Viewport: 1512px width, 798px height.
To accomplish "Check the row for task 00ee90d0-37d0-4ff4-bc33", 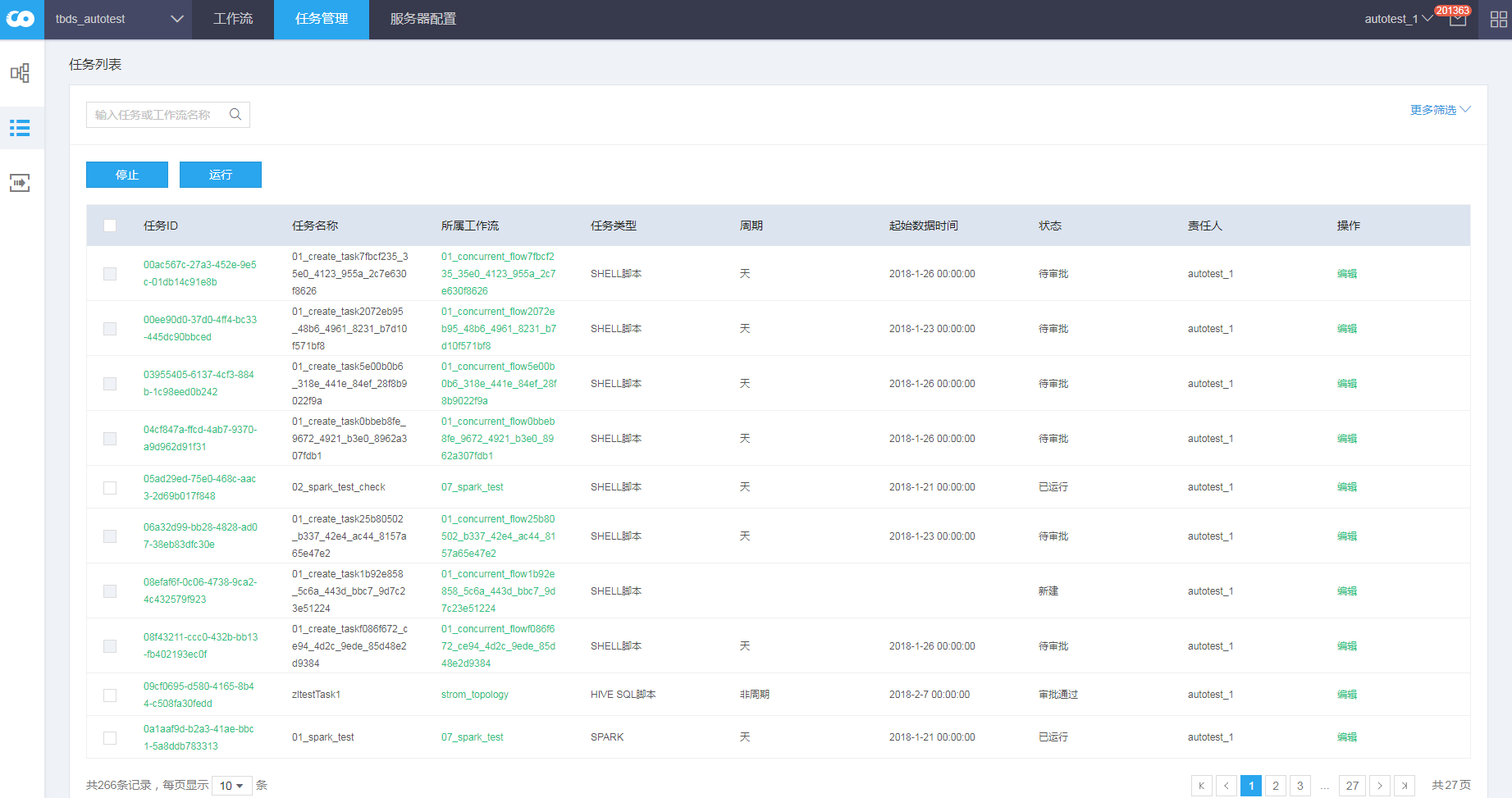I will coord(110,329).
